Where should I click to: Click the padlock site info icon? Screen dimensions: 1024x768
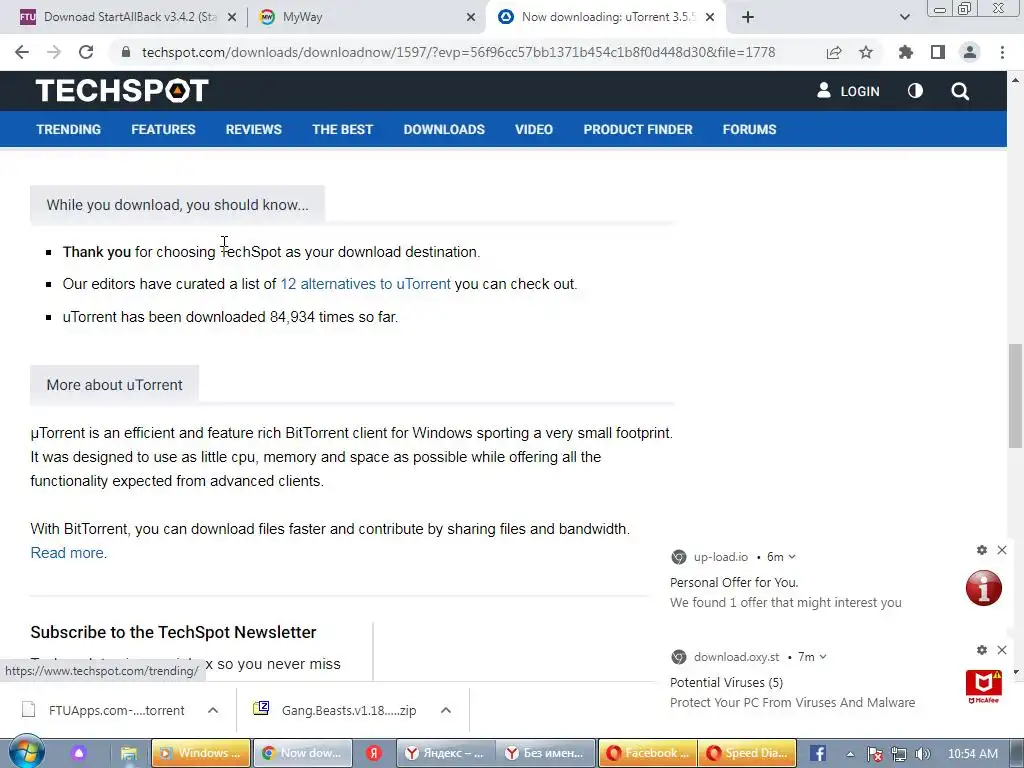(x=126, y=52)
